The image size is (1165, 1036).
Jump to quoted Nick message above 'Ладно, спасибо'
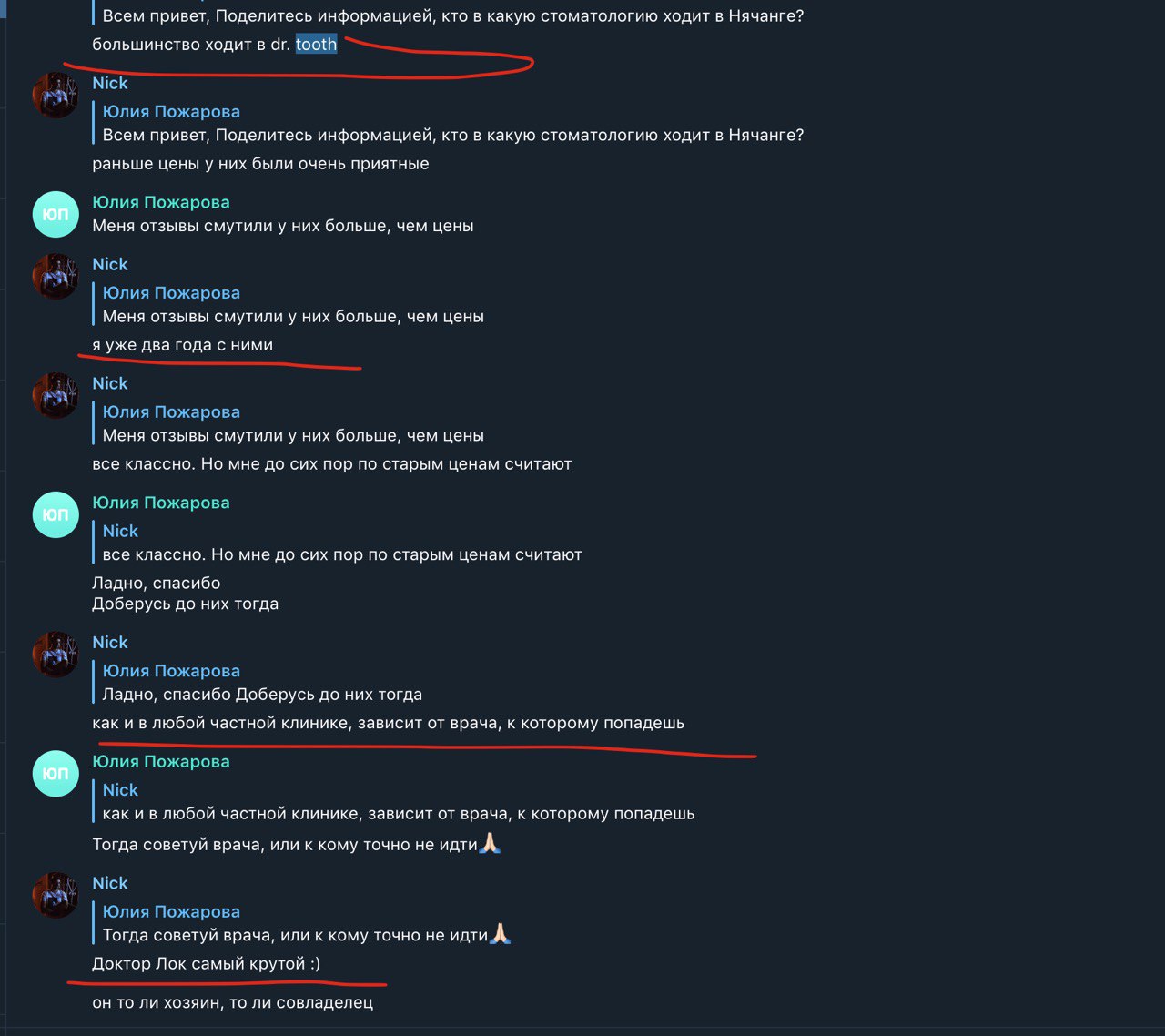coord(338,543)
